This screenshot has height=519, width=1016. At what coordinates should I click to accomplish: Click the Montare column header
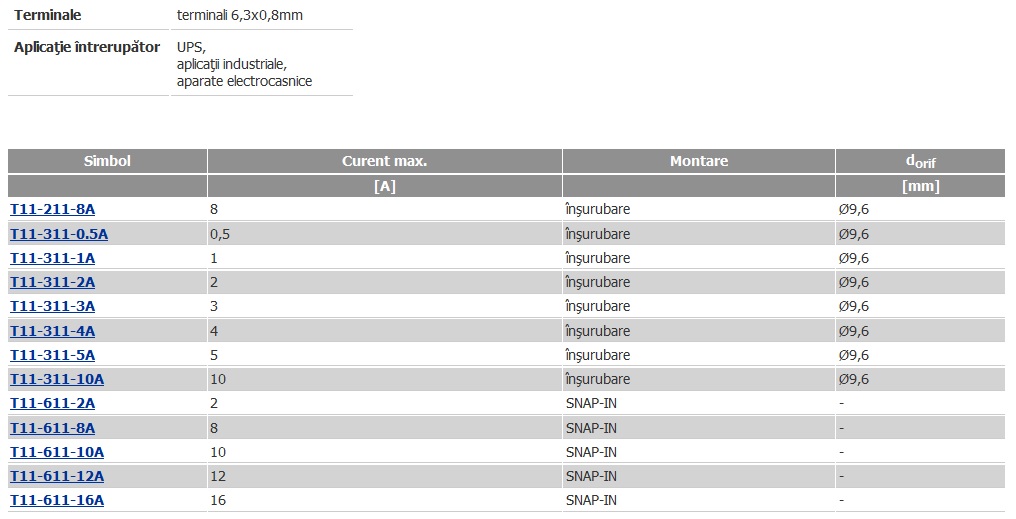tap(699, 161)
